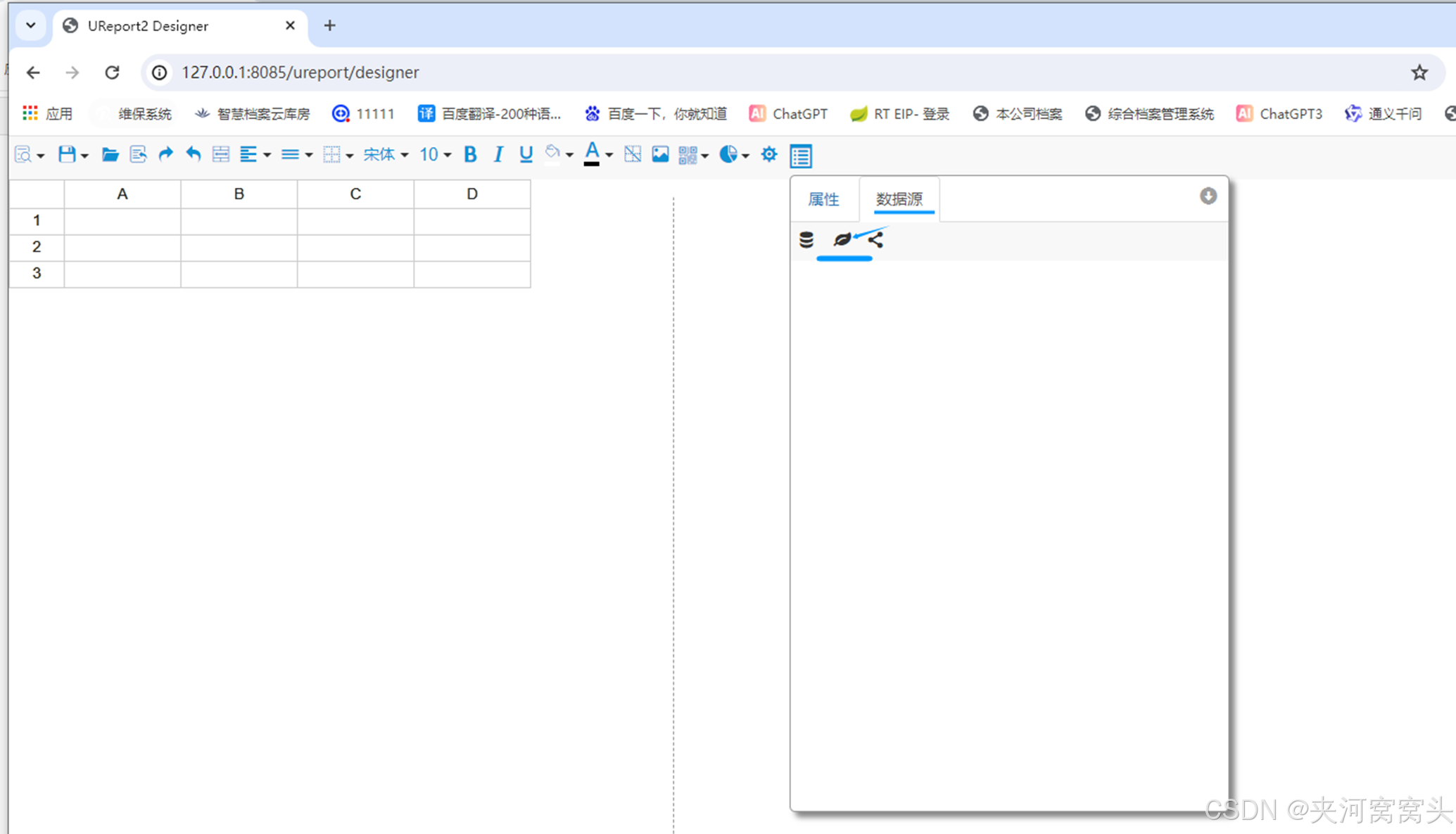Click the undo arrow icon
Screen dimensions: 1456x834
(193, 154)
